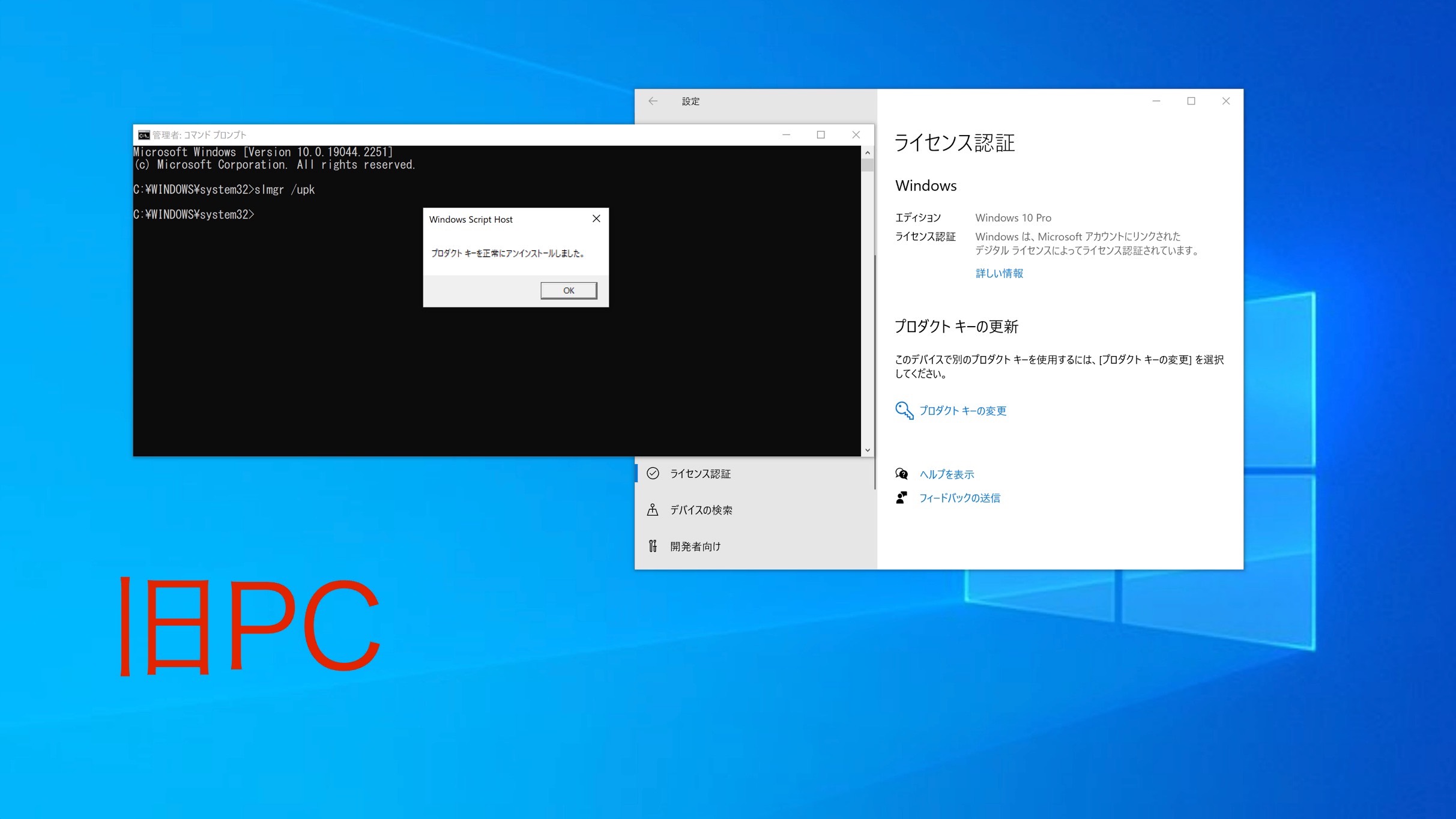Click the scroll-down arrow in the command prompt
Screen dimensions: 1456x819
click(x=867, y=449)
